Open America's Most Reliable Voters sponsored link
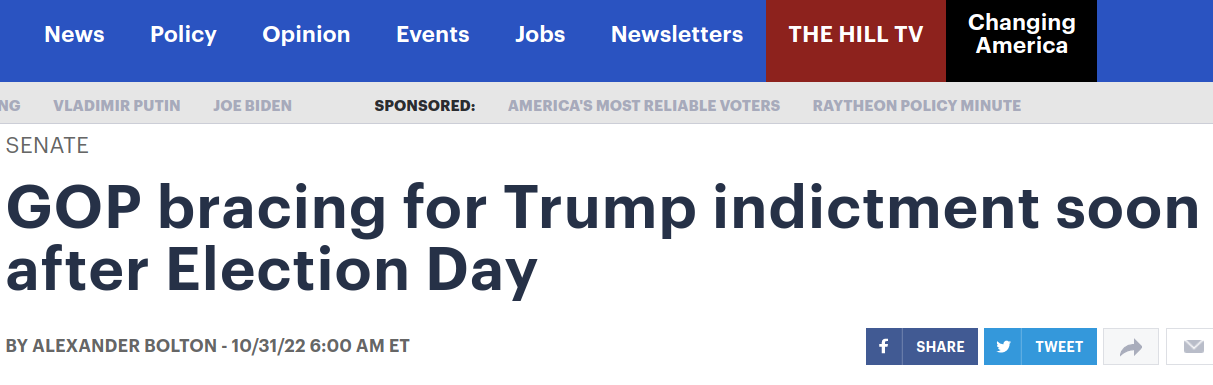This screenshot has width=1213, height=385. [644, 105]
